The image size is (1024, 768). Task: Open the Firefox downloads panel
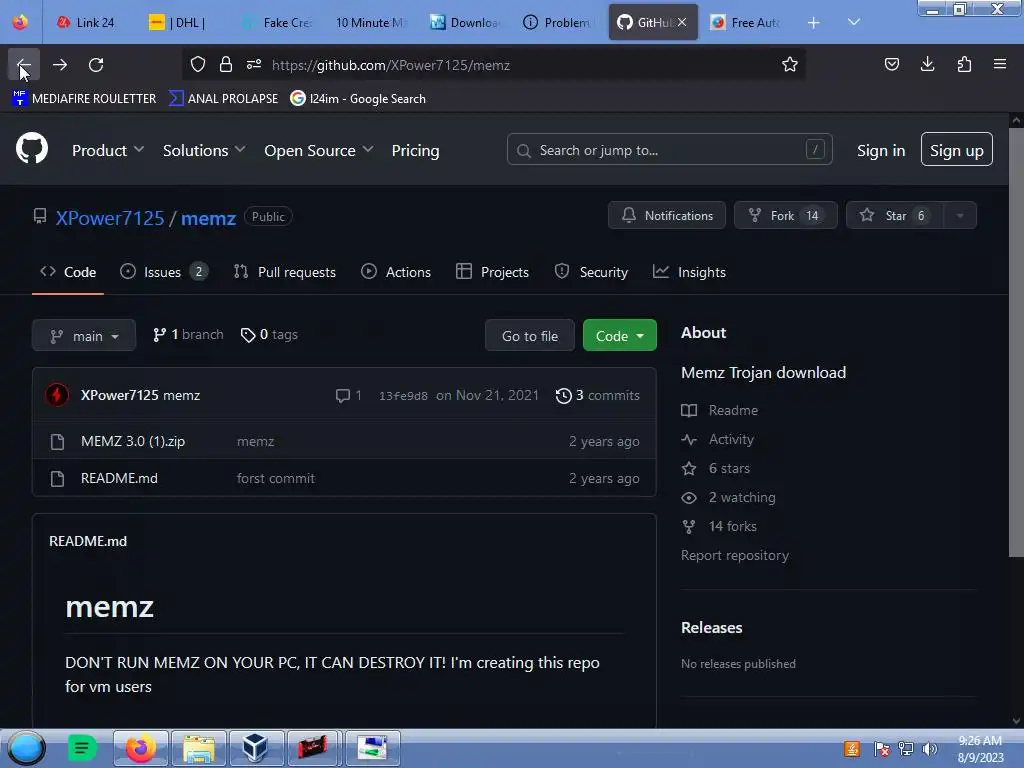pyautogui.click(x=927, y=65)
